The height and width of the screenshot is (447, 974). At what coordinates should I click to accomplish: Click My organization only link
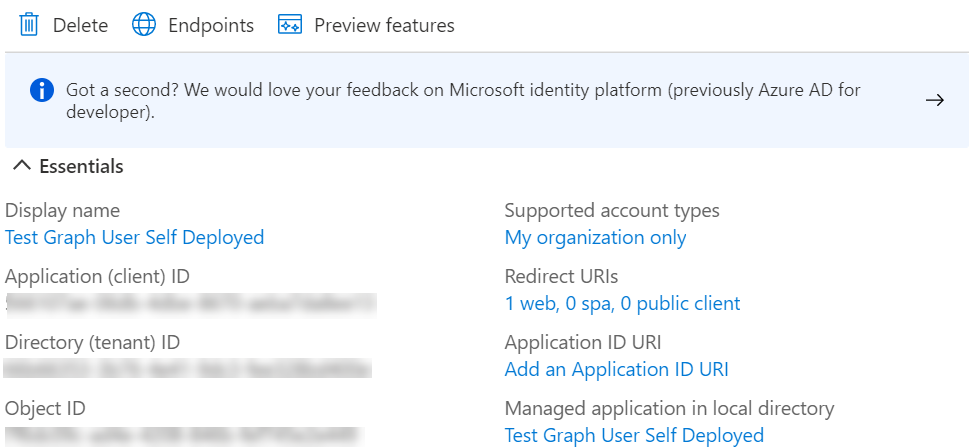pos(596,237)
